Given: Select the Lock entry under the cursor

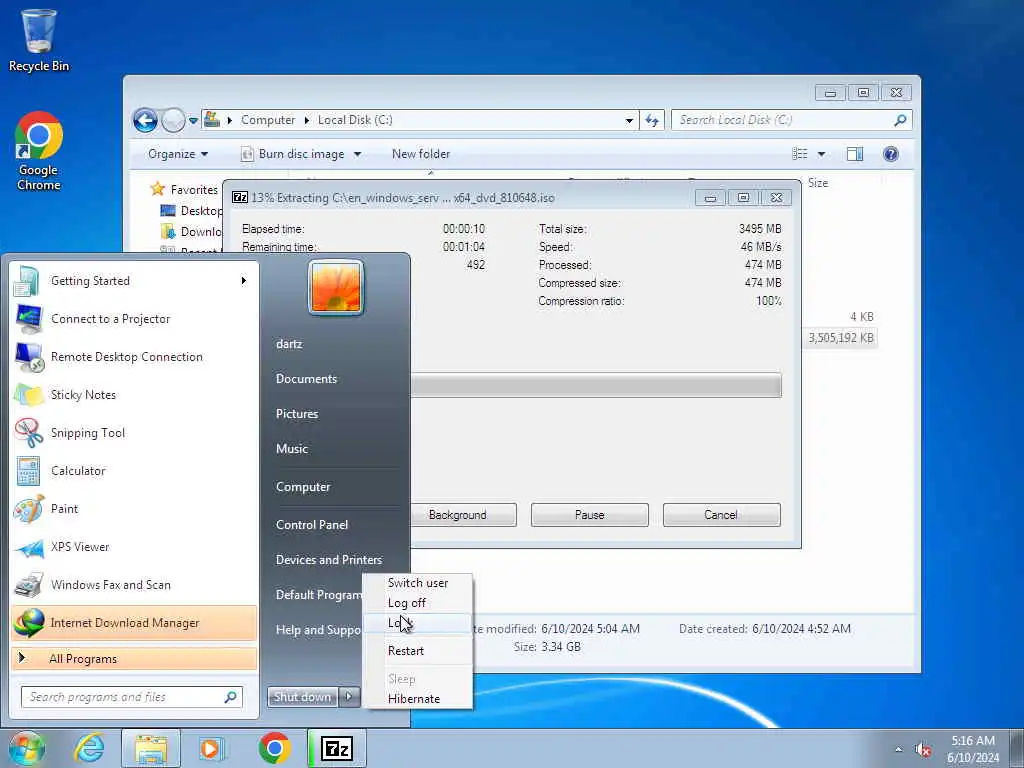Looking at the screenshot, I should pos(418,623).
